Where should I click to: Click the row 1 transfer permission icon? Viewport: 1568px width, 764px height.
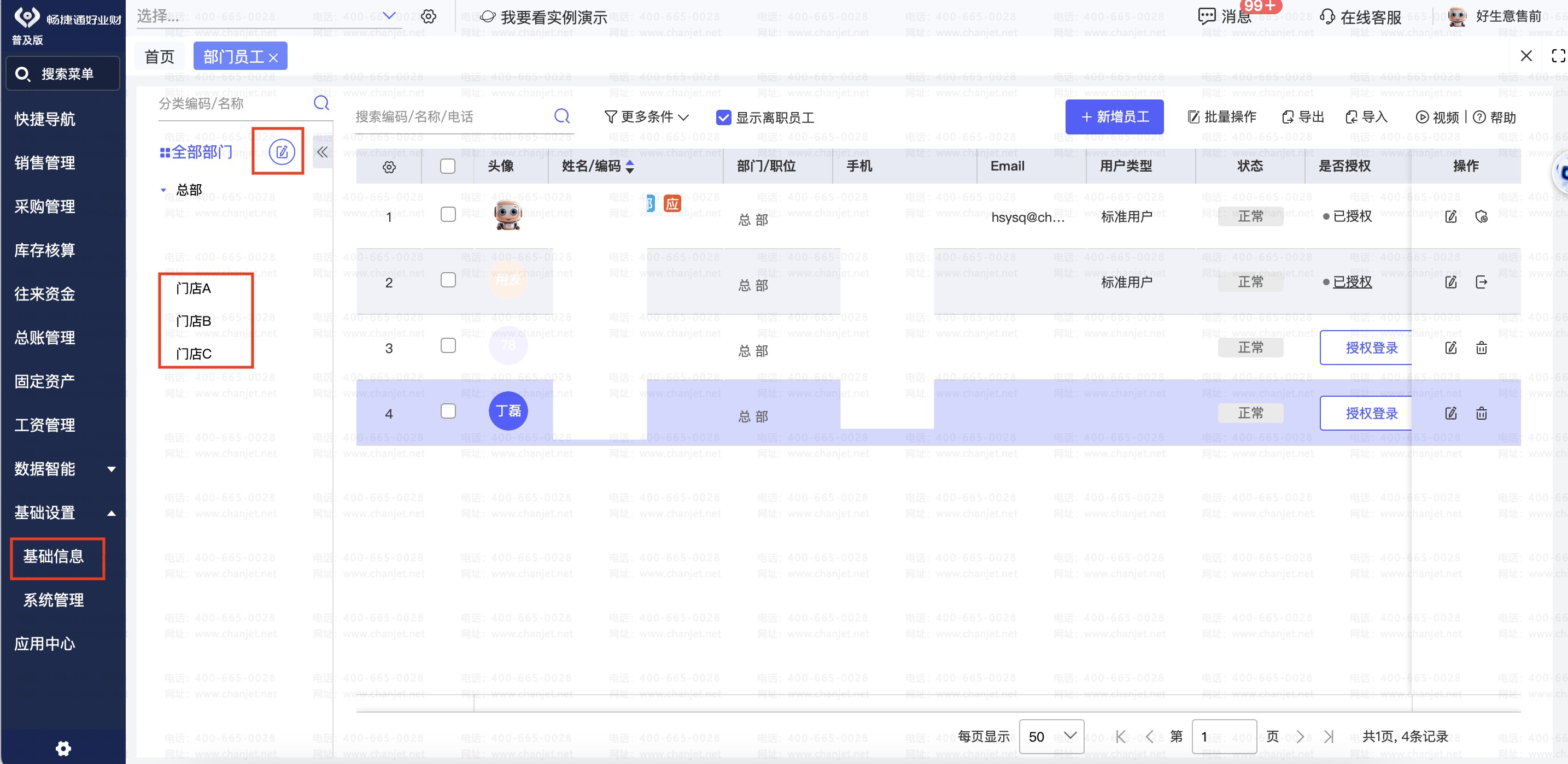tap(1482, 216)
